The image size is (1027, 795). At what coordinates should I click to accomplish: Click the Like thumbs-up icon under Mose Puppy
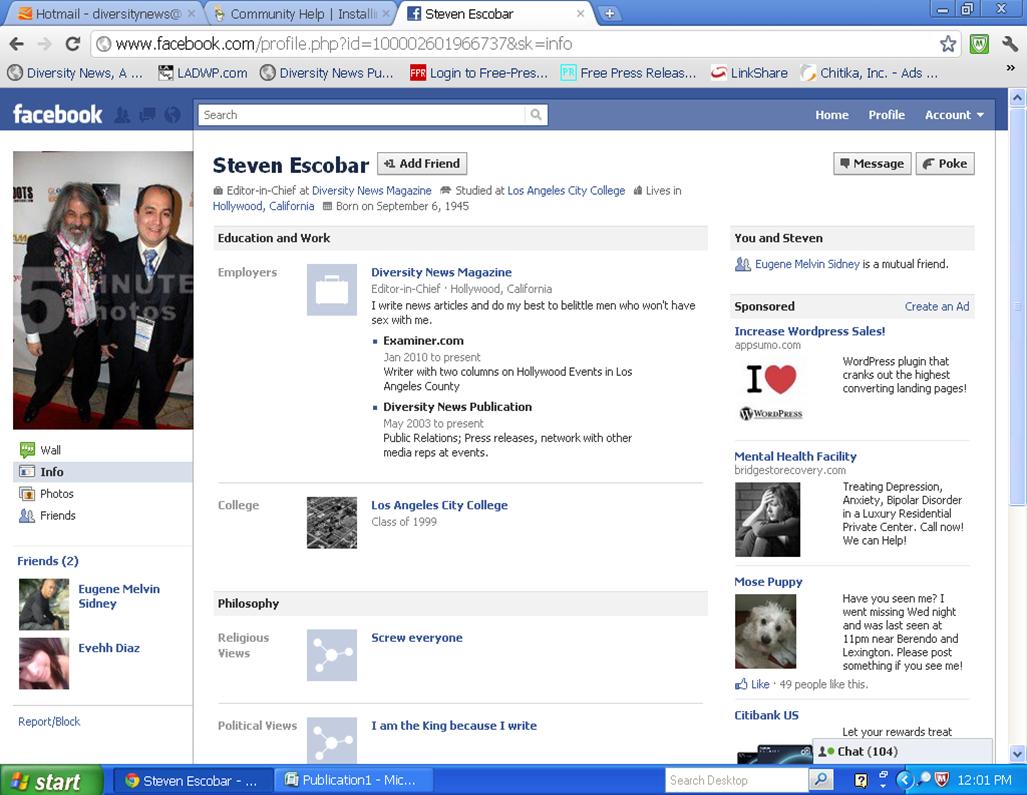pos(741,684)
